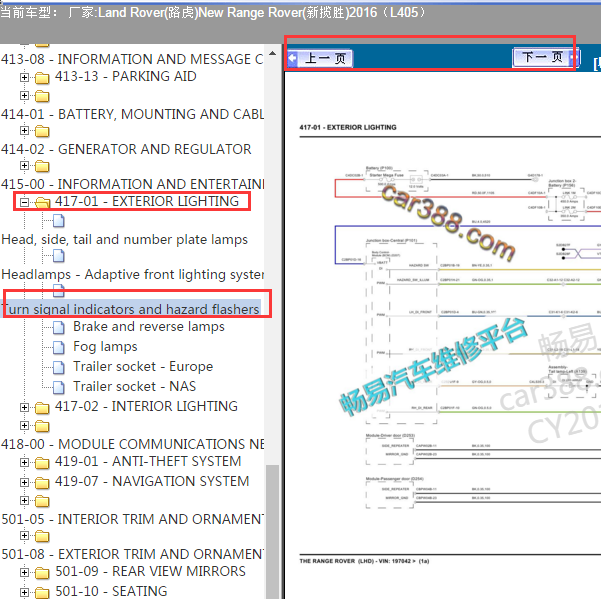601x599 pixels.
Task: Expand the 415-00 INFORMATION AND ENTERTAINMENT node
Action: (x=24, y=166)
